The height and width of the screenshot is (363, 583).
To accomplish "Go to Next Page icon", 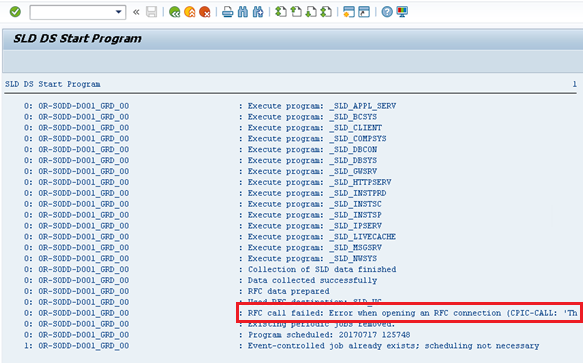I will pos(311,12).
